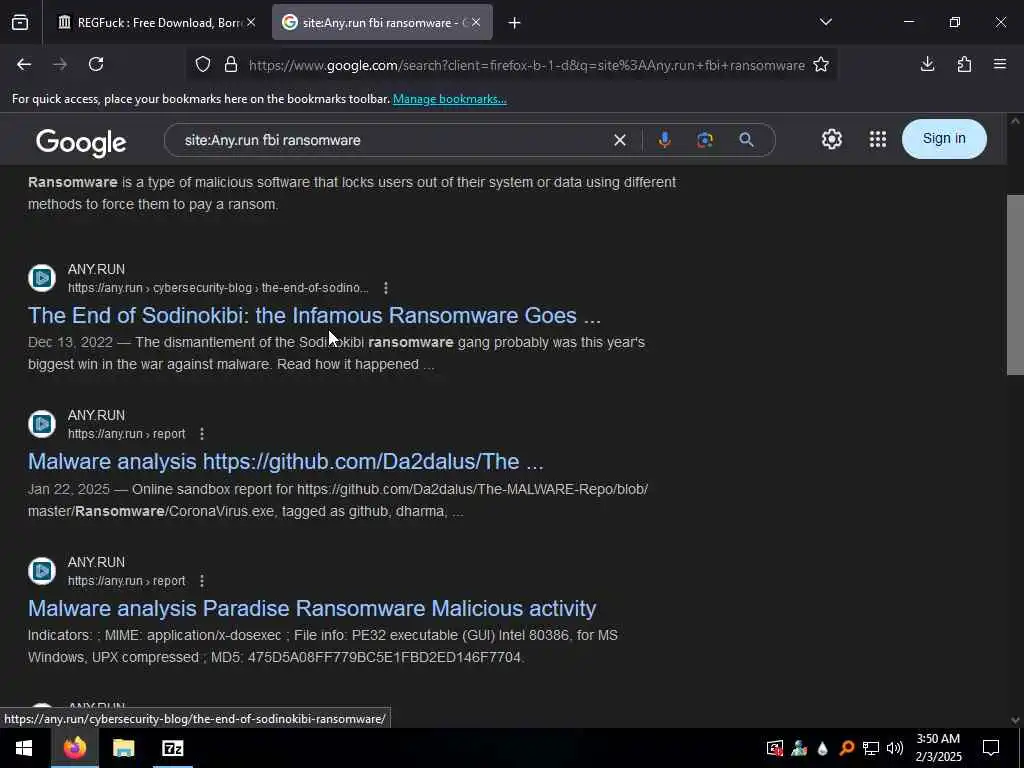Open the Google apps grid
Viewport: 1024px width, 768px height.
878,139
